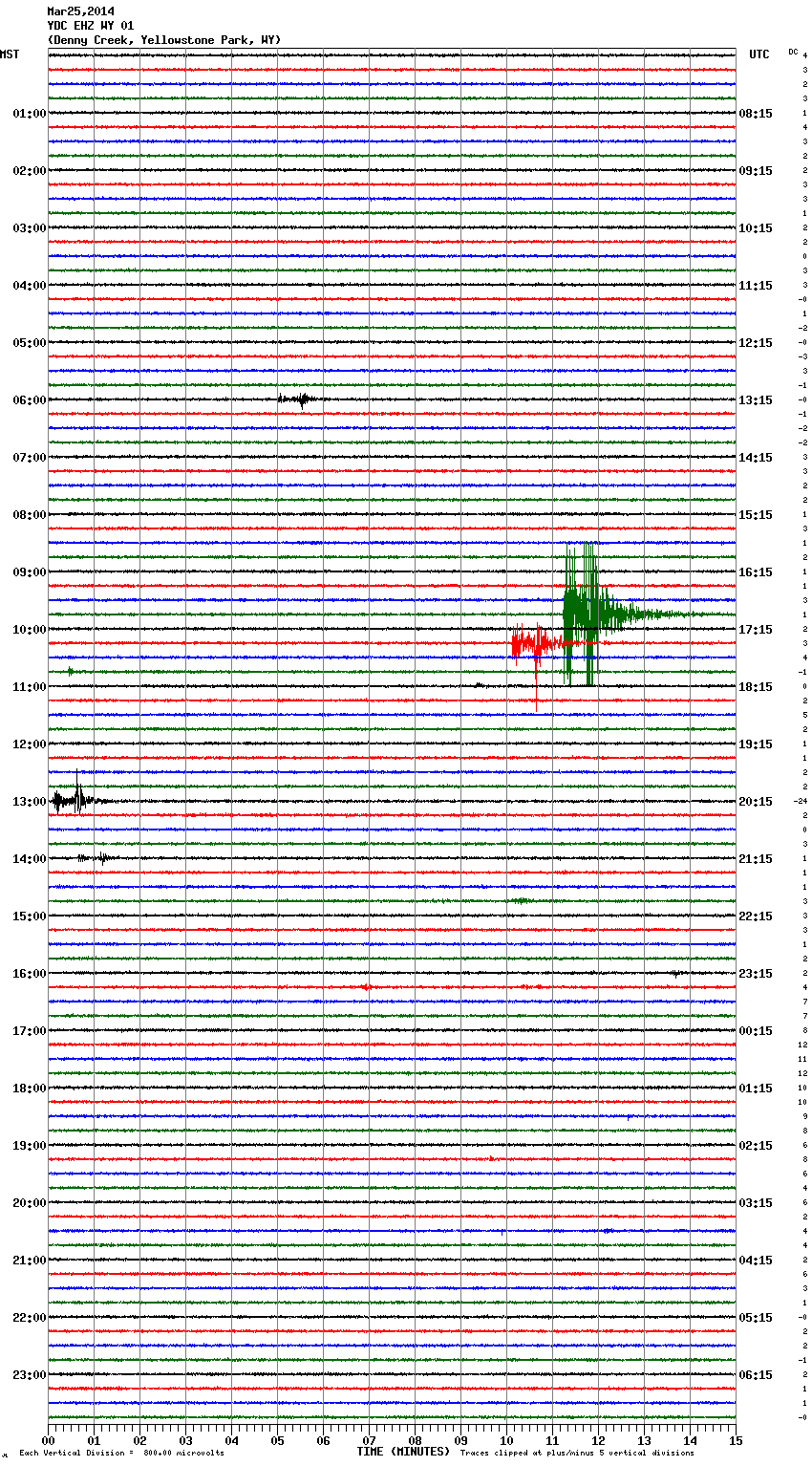Click the vertical division microvolts scale note
This screenshot has width=812, height=1466.
(121, 1453)
